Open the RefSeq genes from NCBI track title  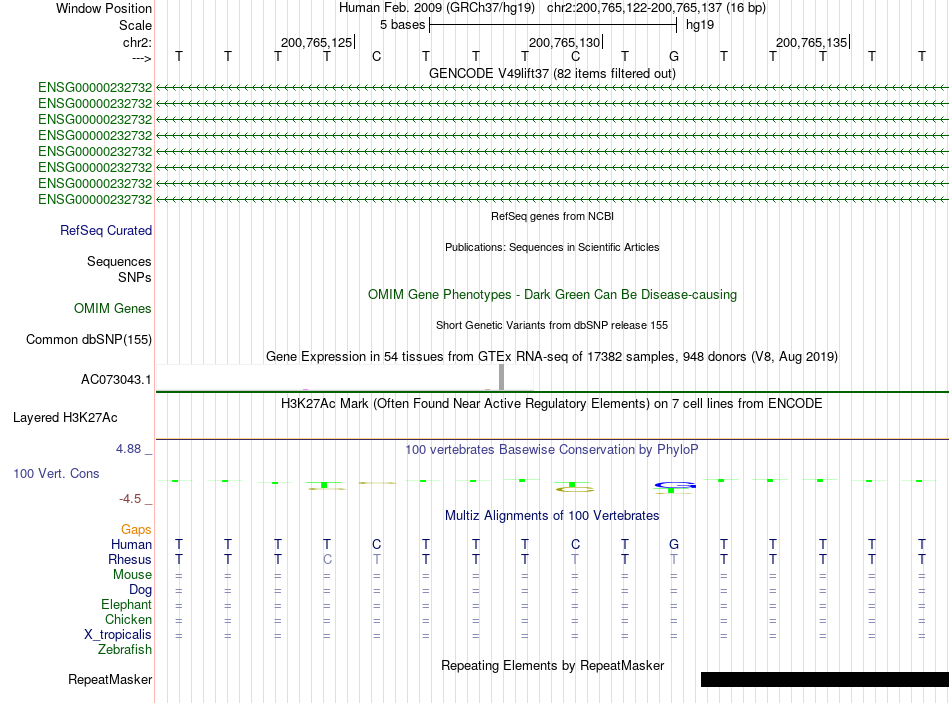[x=553, y=216]
